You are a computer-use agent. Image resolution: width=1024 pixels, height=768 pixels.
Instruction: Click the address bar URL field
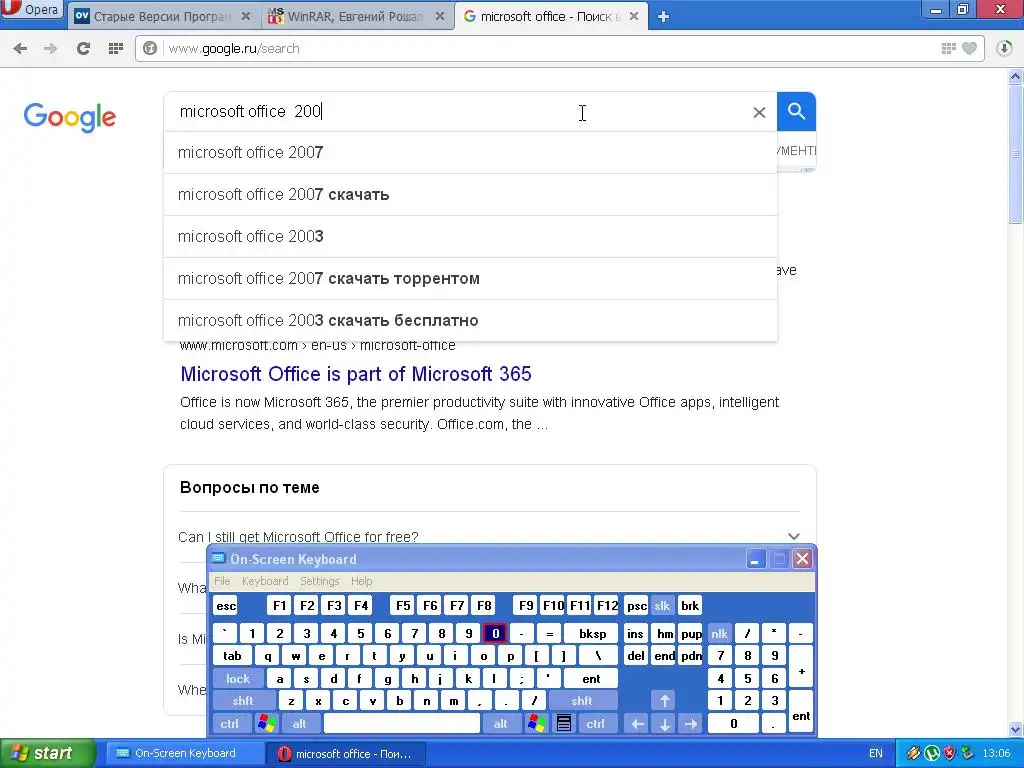549,48
